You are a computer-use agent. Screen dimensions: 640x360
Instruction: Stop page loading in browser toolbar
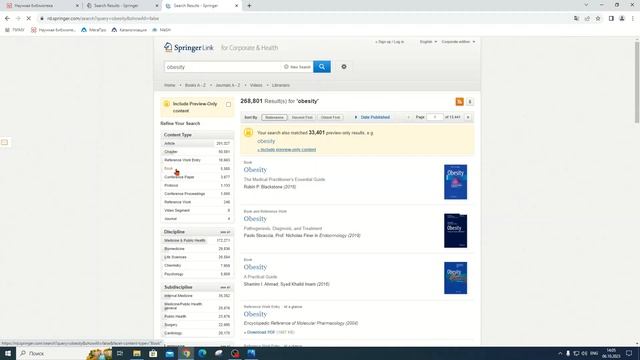click(x=29, y=18)
